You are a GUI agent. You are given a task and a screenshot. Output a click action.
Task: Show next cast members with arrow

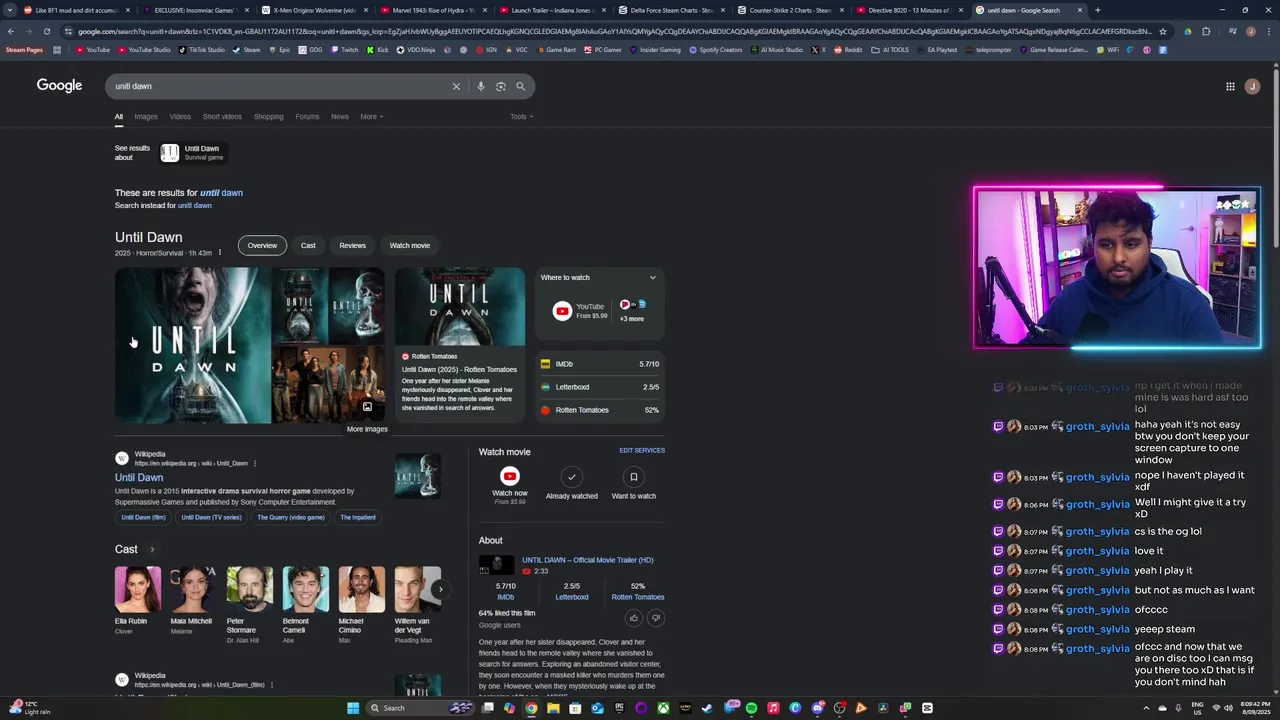440,589
